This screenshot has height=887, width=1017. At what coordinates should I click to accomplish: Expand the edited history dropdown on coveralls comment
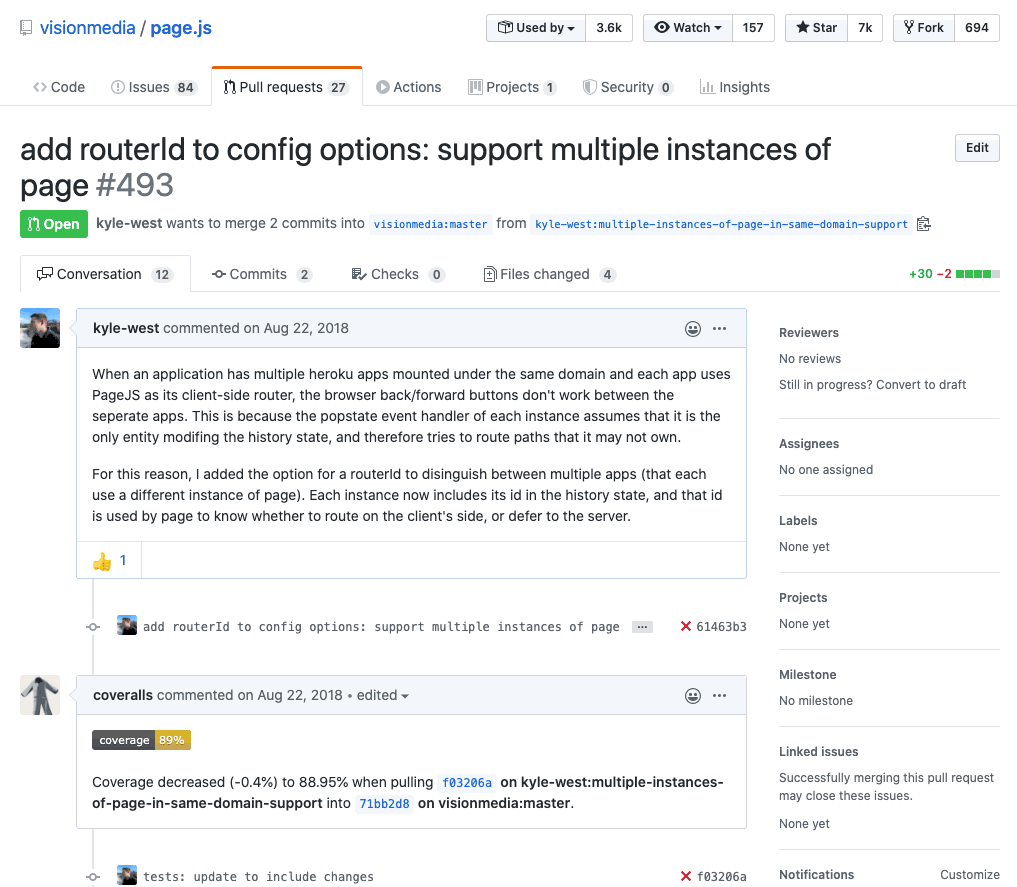[383, 695]
